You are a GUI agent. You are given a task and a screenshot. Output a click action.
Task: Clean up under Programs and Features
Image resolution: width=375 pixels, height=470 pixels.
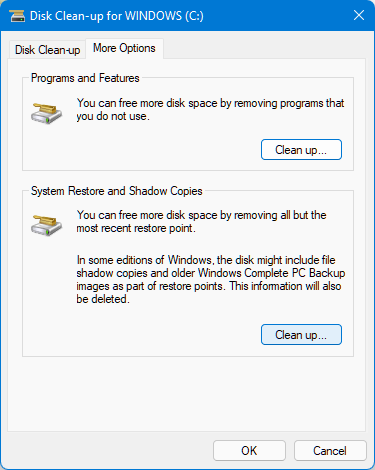(x=301, y=150)
